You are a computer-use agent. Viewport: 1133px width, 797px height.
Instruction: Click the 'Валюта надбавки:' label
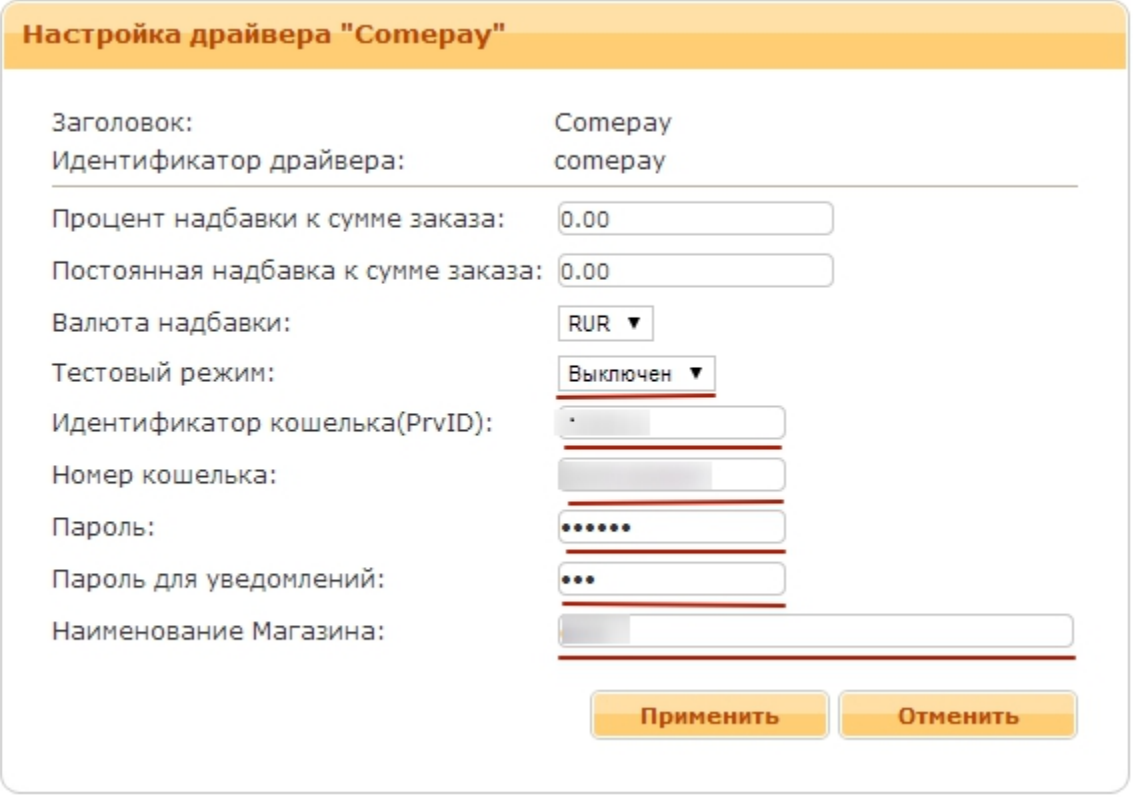(172, 323)
